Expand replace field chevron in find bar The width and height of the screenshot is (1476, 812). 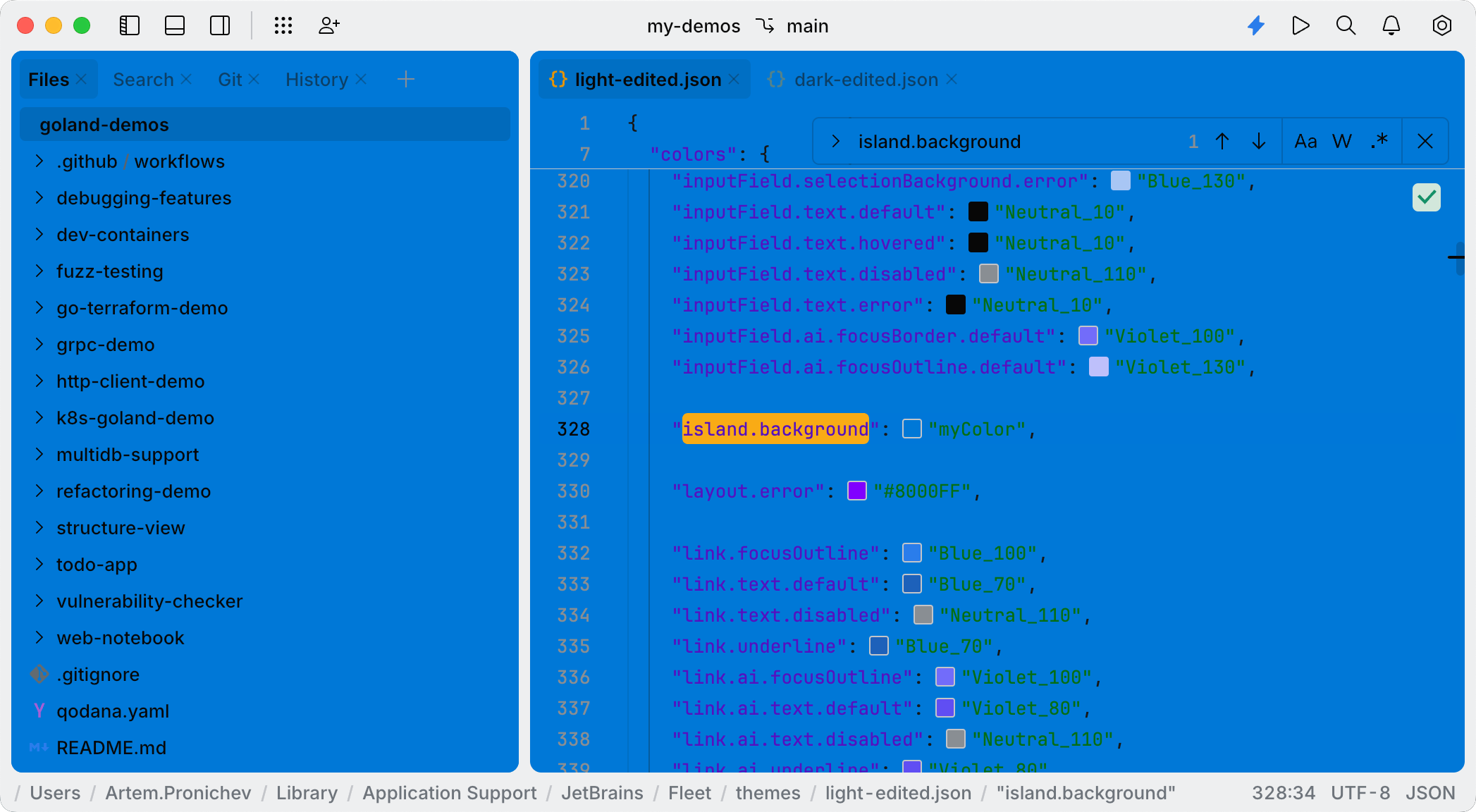836,142
